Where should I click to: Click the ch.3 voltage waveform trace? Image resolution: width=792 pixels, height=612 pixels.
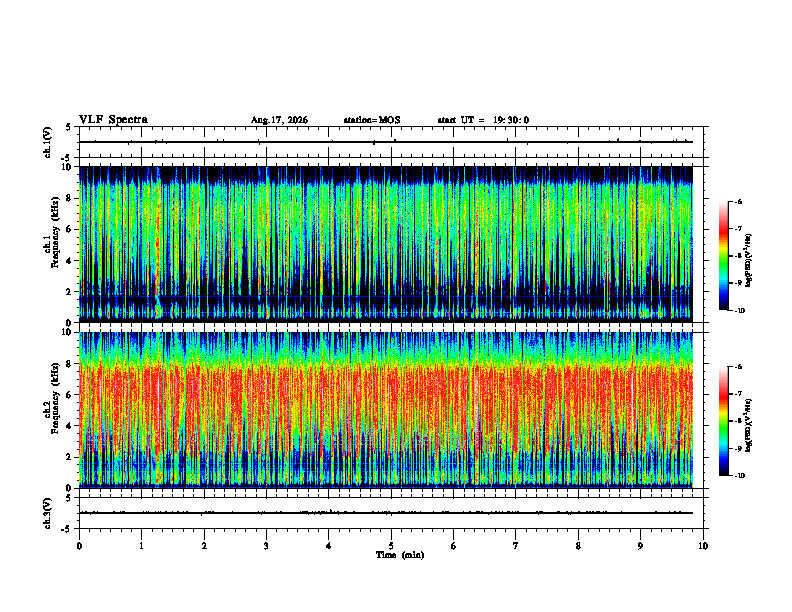coord(386,513)
